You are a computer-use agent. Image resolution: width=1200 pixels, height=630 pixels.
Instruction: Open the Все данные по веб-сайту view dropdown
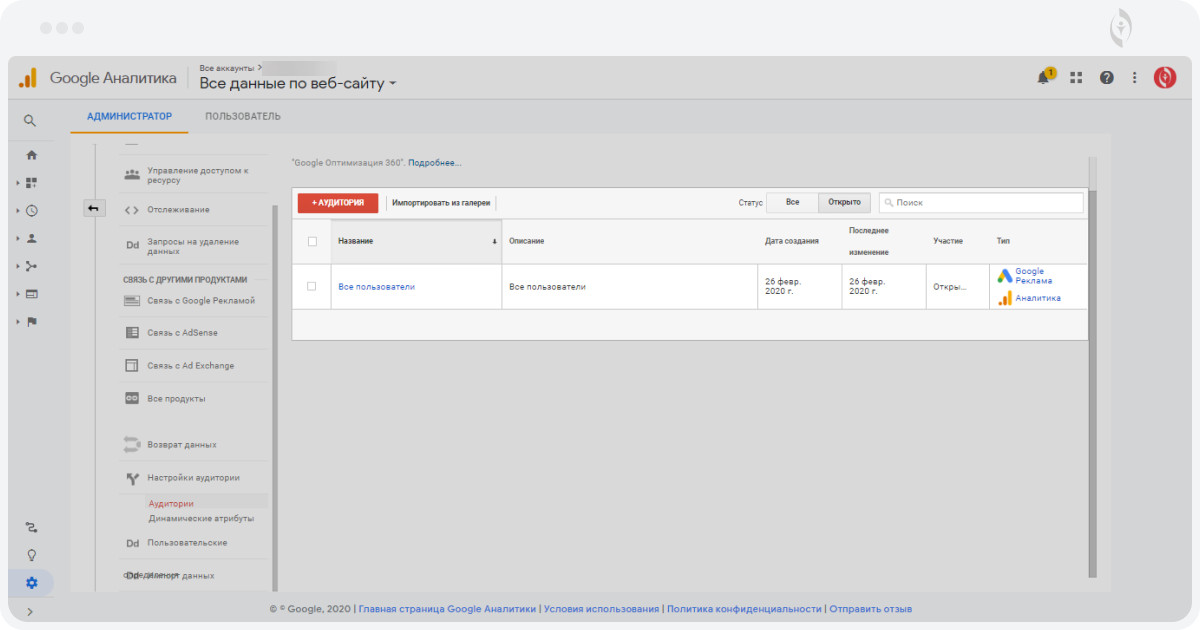pos(298,84)
